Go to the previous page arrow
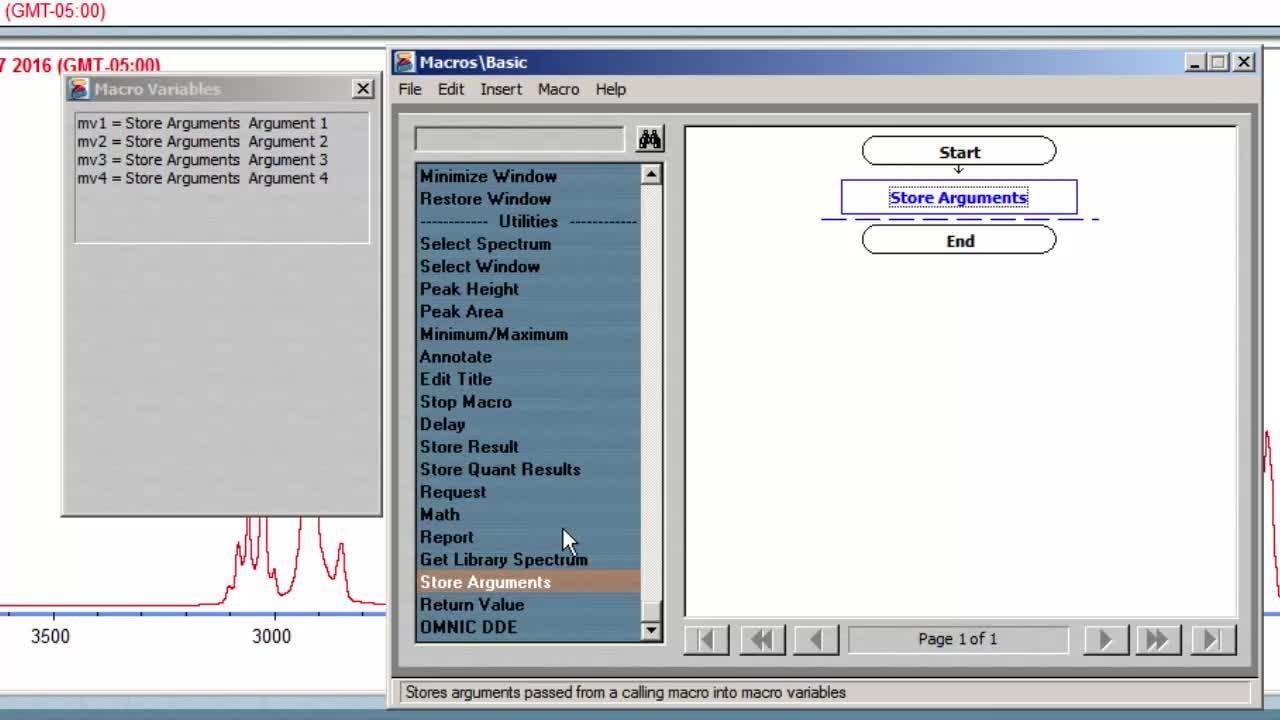The width and height of the screenshot is (1280, 720). [x=816, y=639]
